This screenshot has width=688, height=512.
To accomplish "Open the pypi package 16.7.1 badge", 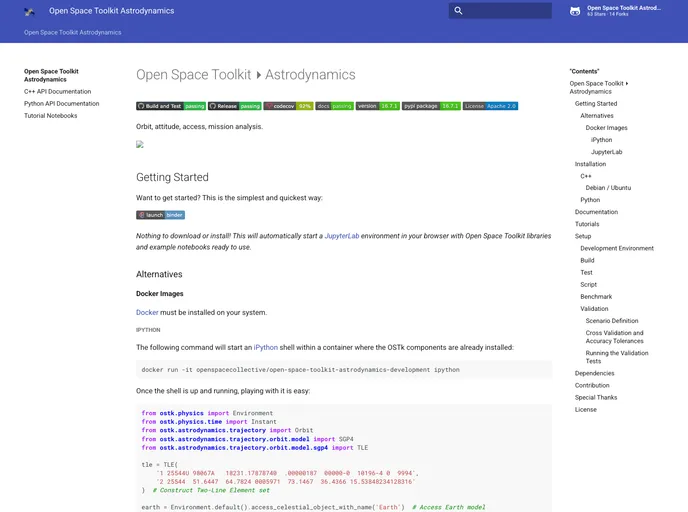I will coord(431,106).
